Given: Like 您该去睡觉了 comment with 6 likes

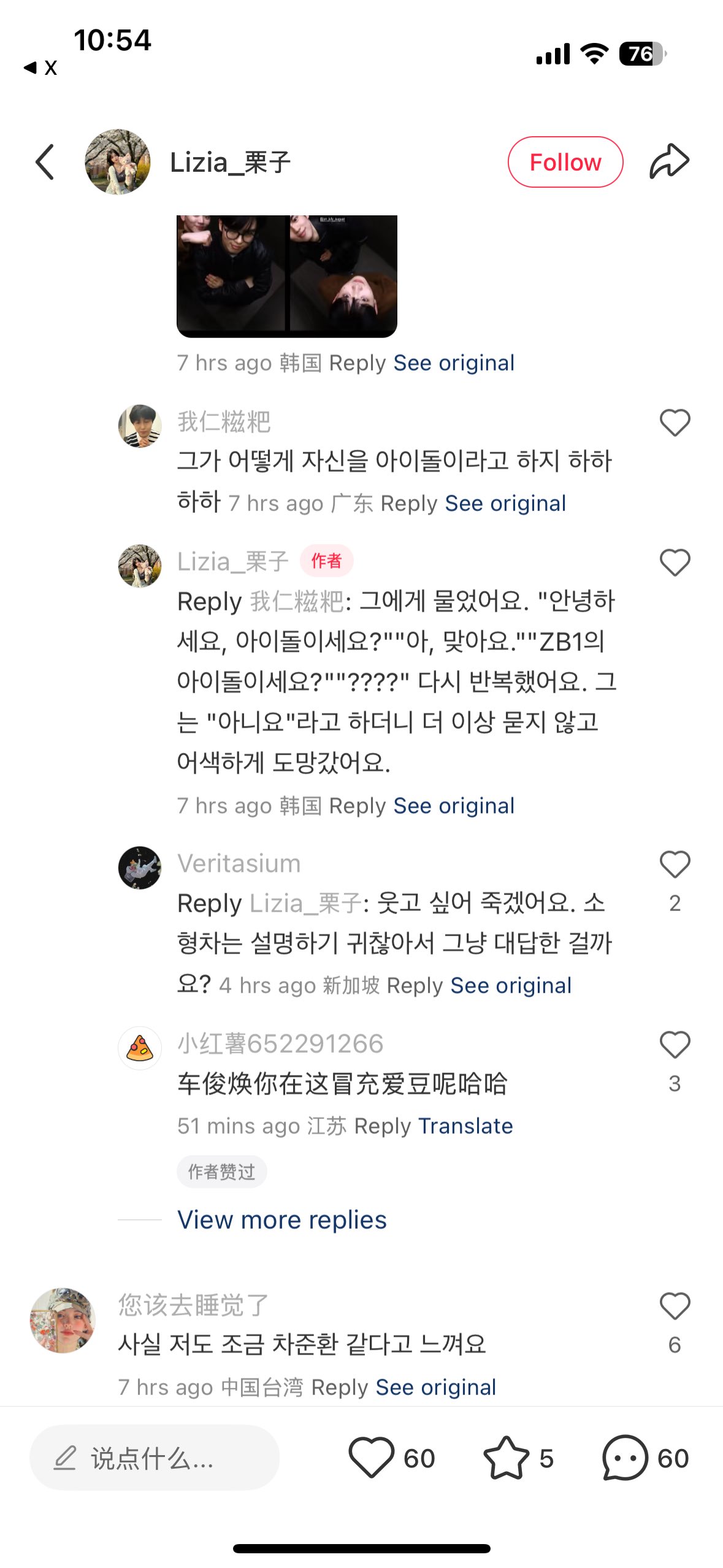Looking at the screenshot, I should 675,1307.
